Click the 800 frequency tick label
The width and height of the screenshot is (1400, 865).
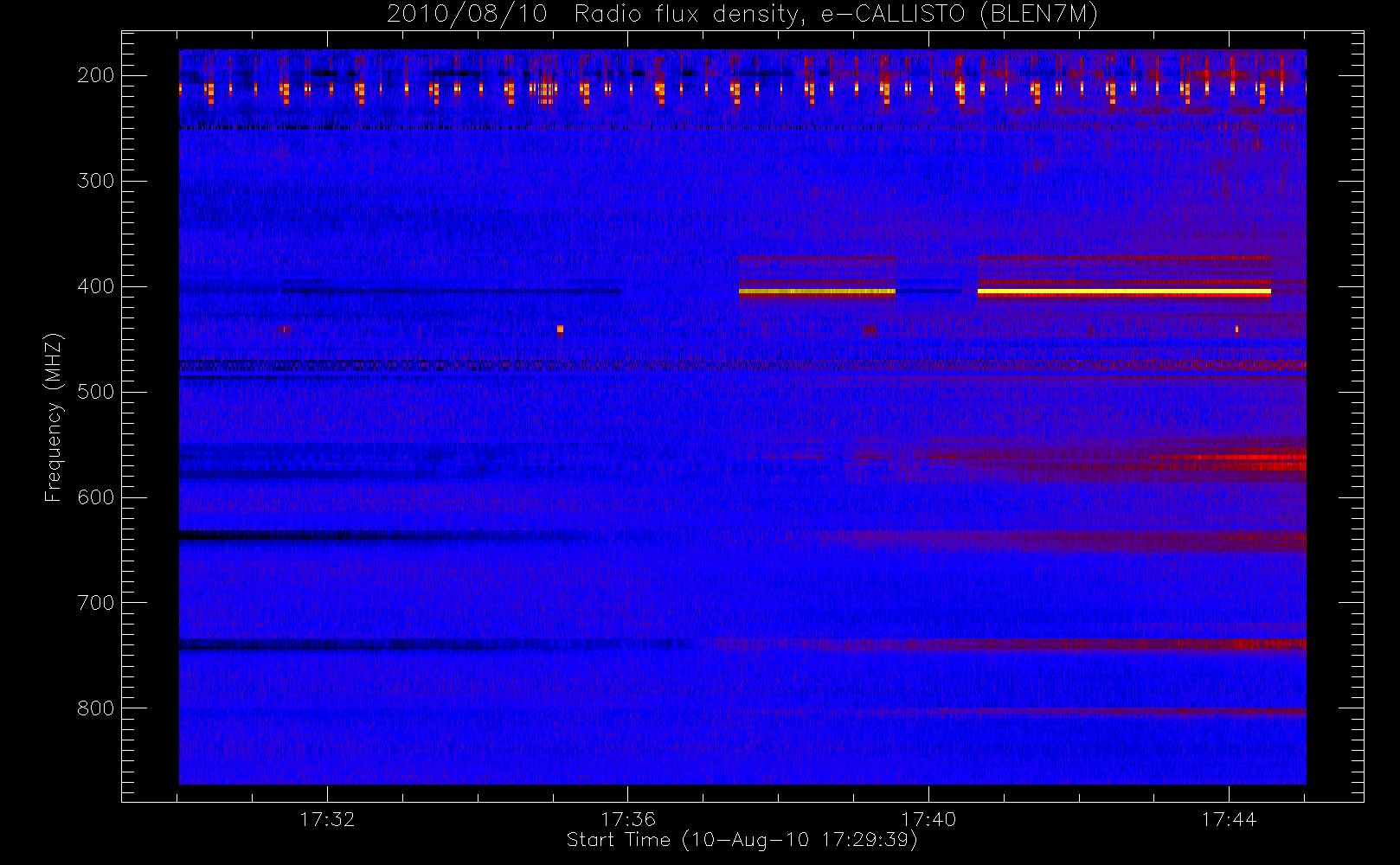(95, 708)
